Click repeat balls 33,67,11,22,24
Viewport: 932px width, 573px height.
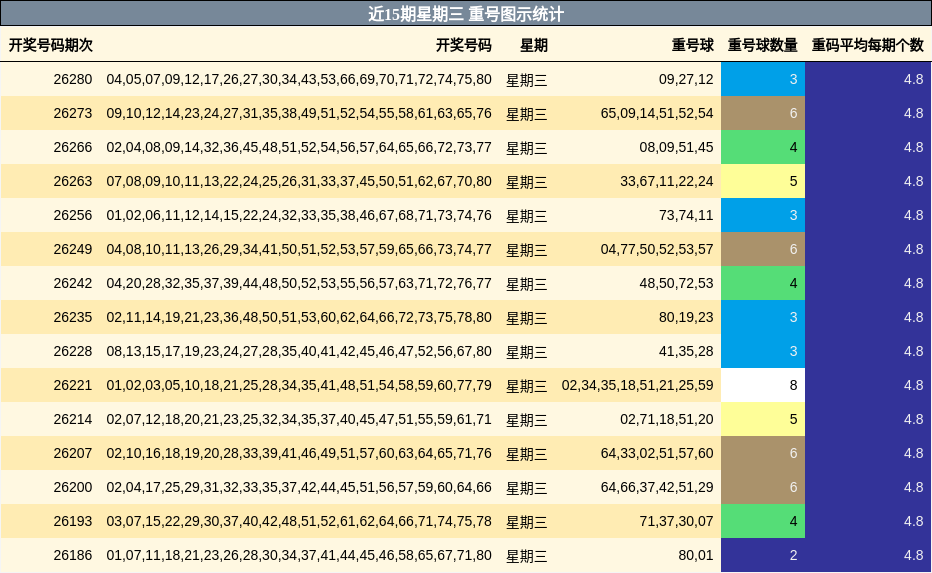tap(667, 181)
